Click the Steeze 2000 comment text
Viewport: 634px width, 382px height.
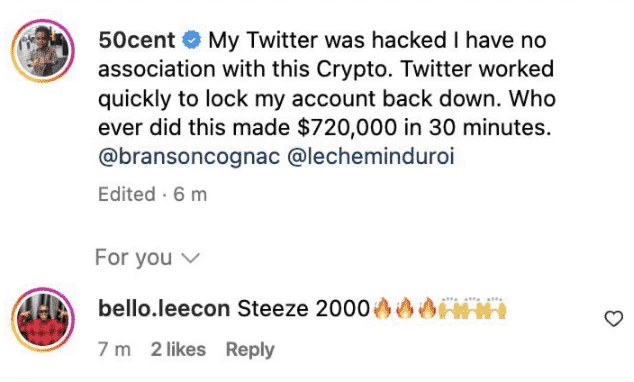(304, 309)
